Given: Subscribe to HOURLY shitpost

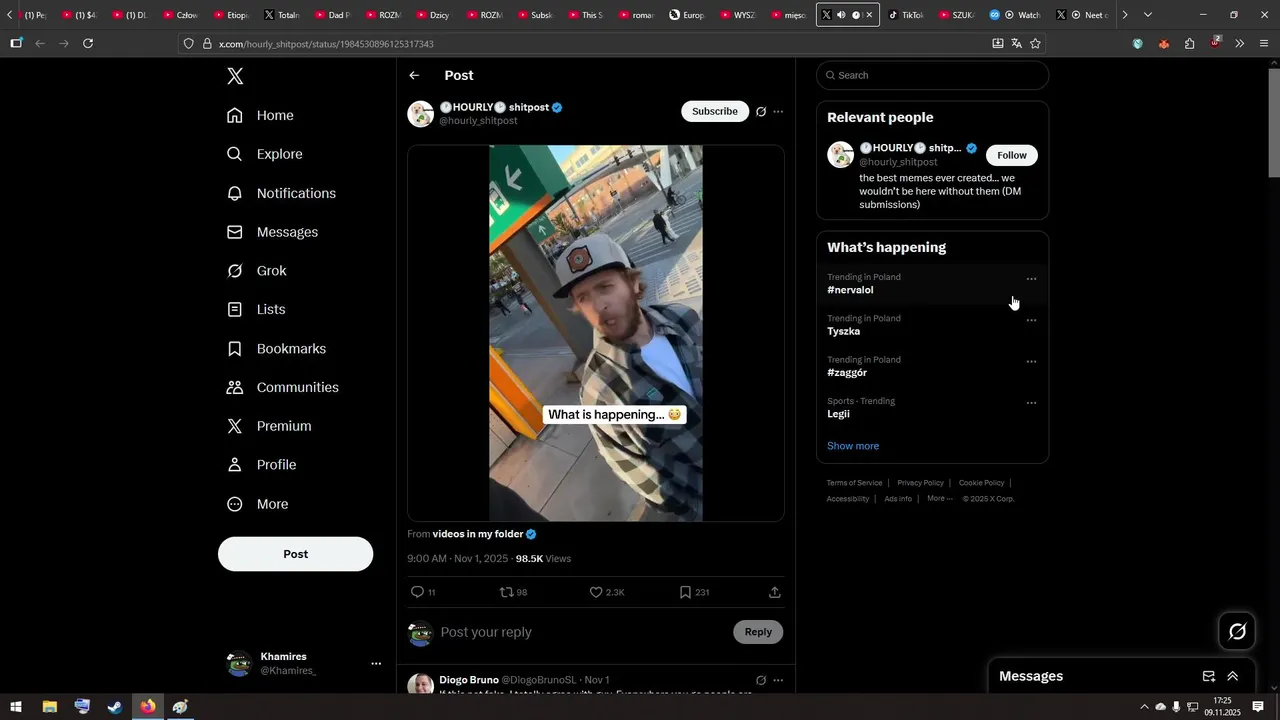Looking at the screenshot, I should click(x=715, y=111).
